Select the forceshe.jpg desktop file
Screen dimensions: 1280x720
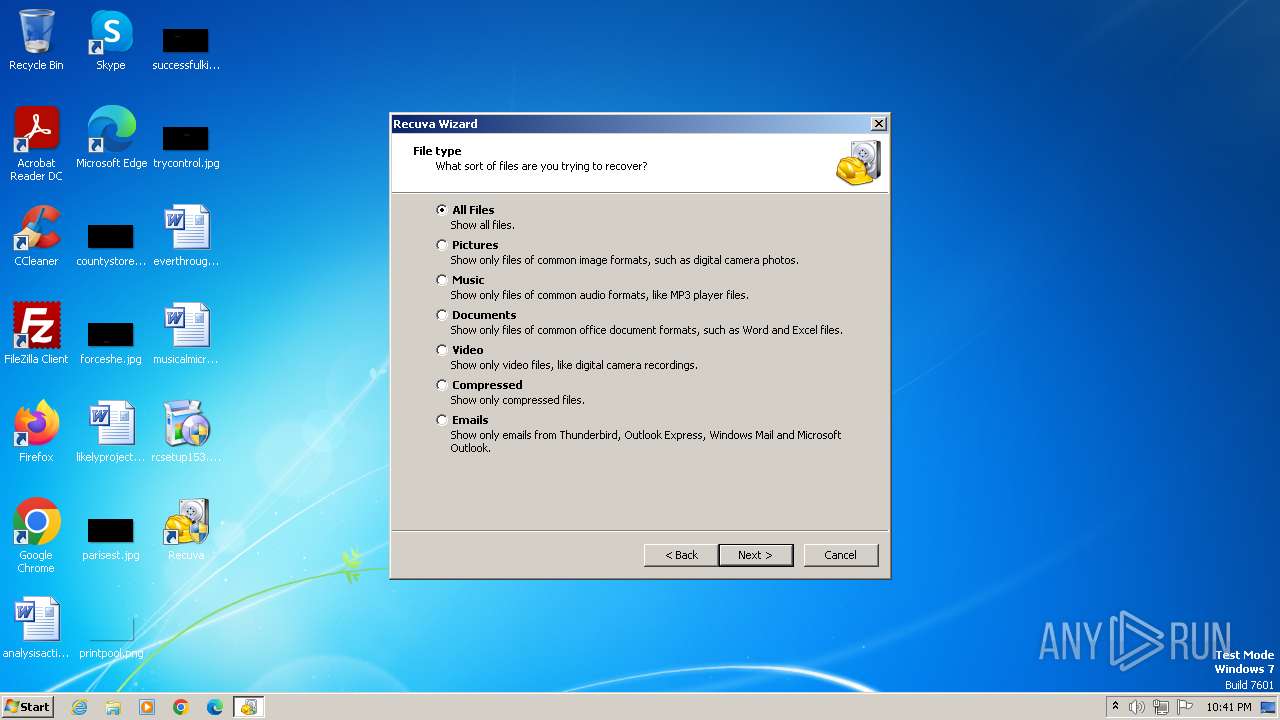[111, 342]
